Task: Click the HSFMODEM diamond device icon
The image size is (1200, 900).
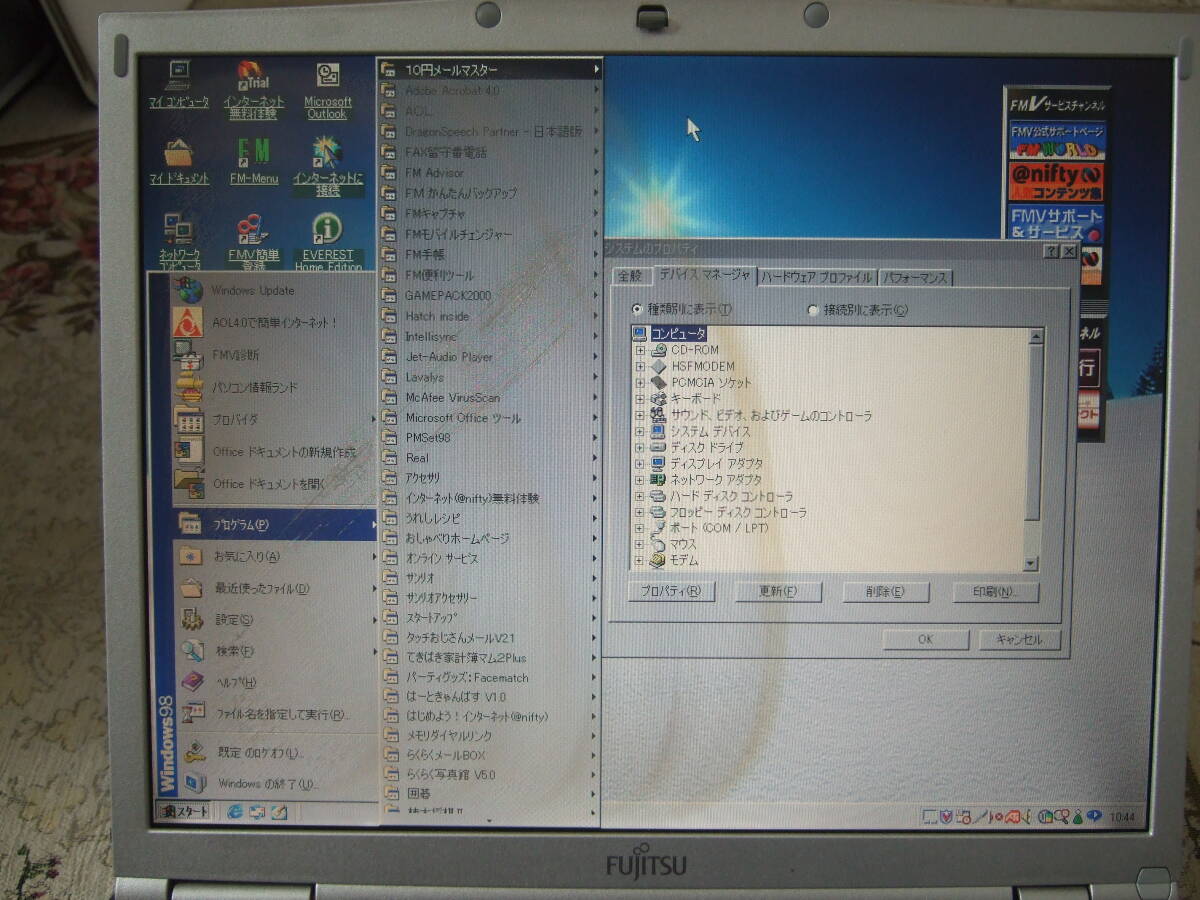Action: click(x=658, y=366)
